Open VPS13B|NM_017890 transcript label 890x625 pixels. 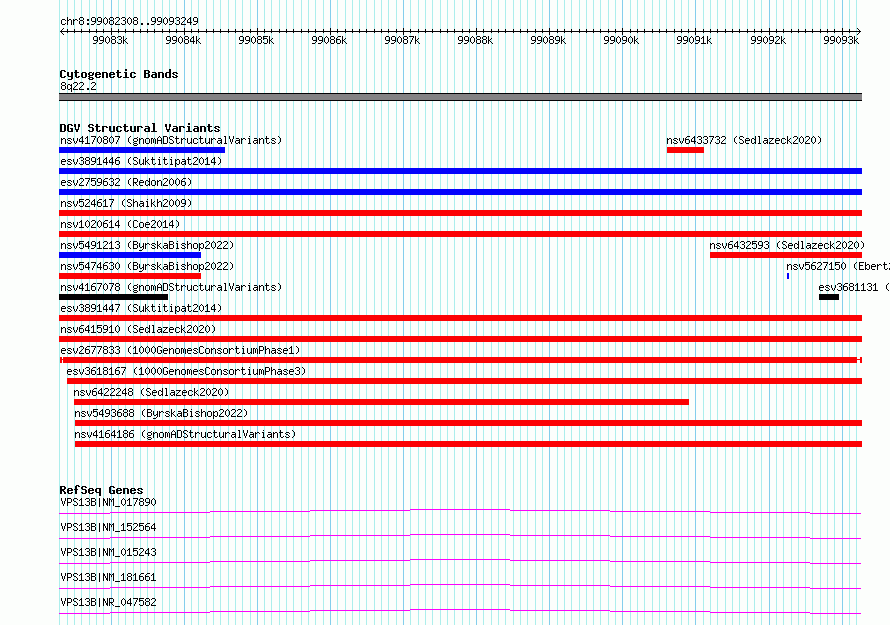(108, 502)
